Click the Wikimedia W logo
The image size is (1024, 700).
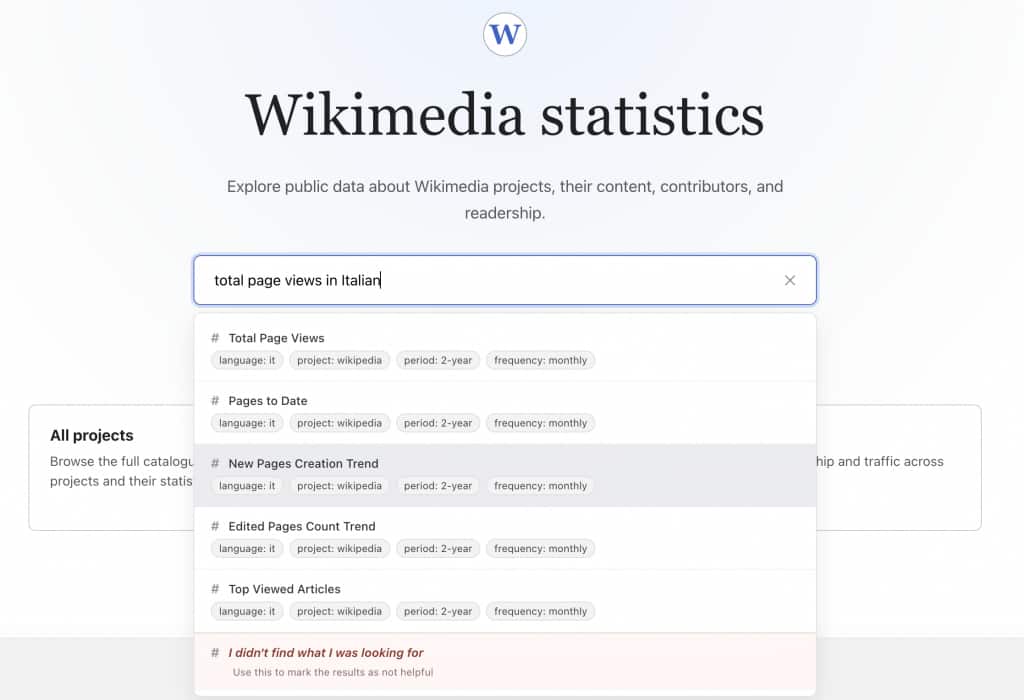pyautogui.click(x=505, y=34)
